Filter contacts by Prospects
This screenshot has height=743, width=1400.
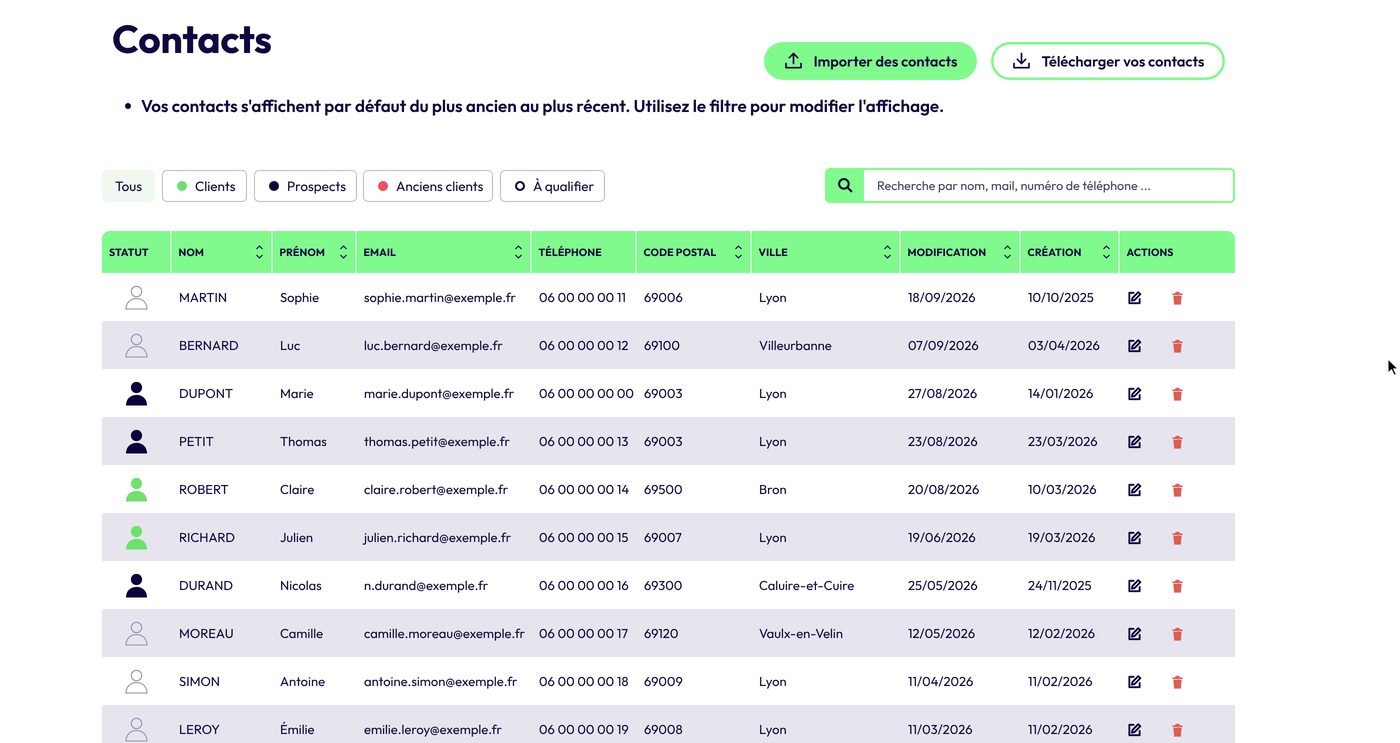[305, 186]
